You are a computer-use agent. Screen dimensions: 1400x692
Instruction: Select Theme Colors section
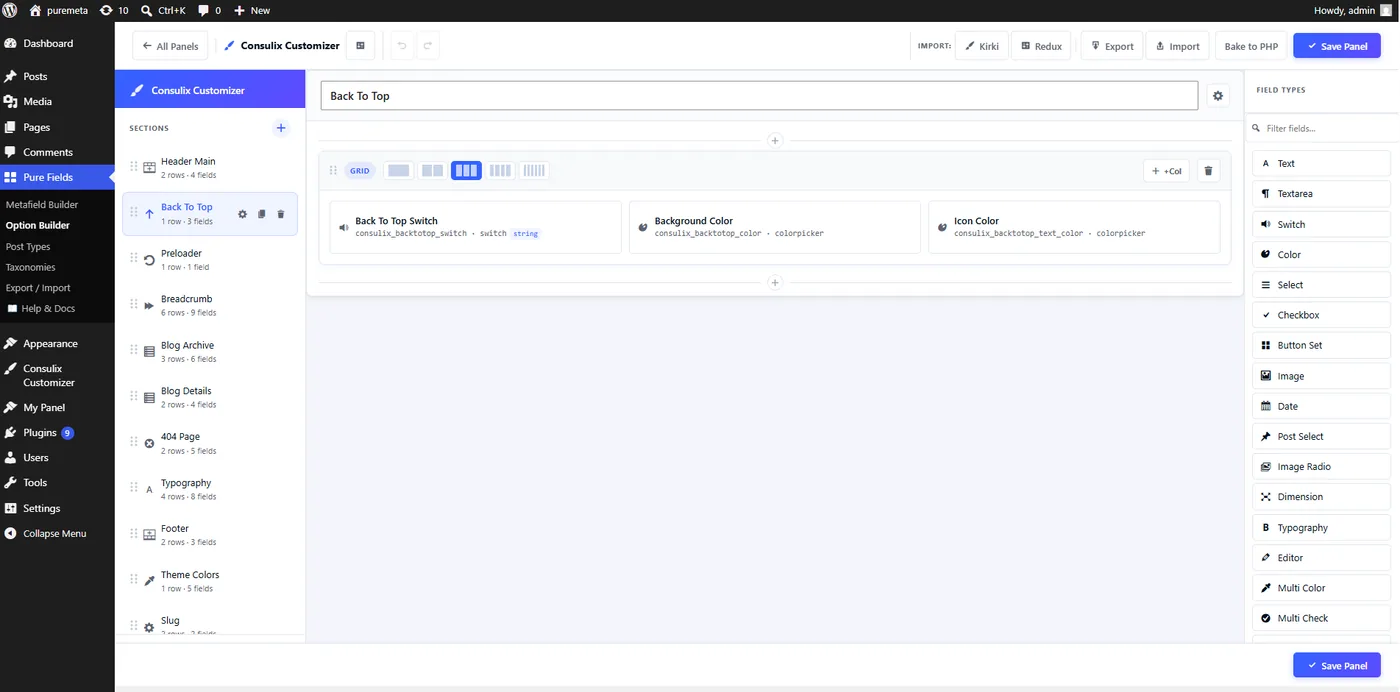coord(210,581)
